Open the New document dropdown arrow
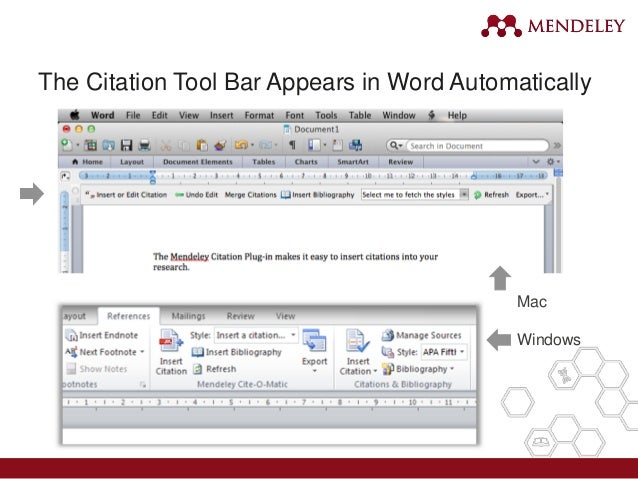 coord(77,145)
